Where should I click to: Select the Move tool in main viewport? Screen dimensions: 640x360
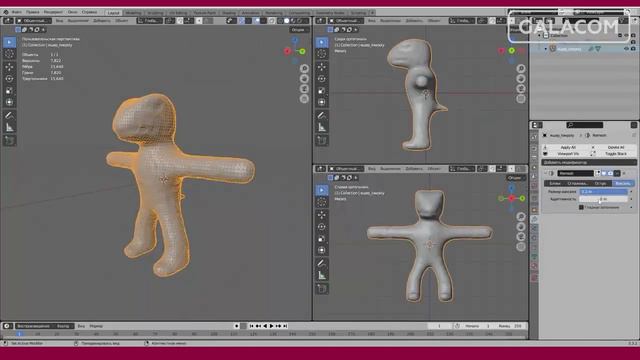pos(9,67)
